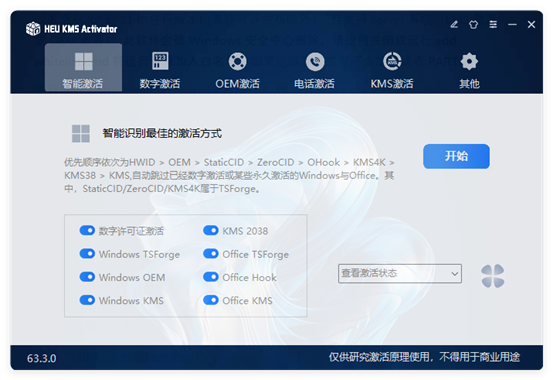Viewport: 553px width, 380px height.
Task: Click the edit pencil icon in title bar
Action: pyautogui.click(x=454, y=24)
